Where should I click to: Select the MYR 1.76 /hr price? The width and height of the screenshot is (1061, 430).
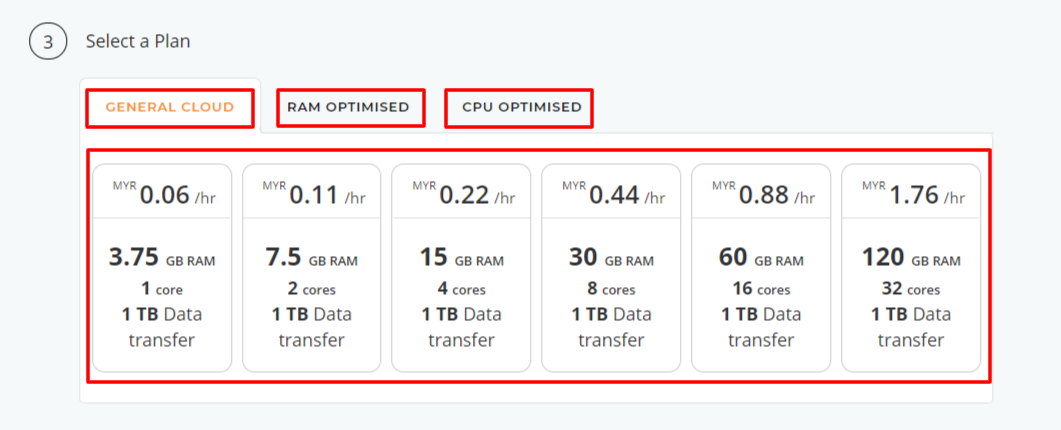913,195
